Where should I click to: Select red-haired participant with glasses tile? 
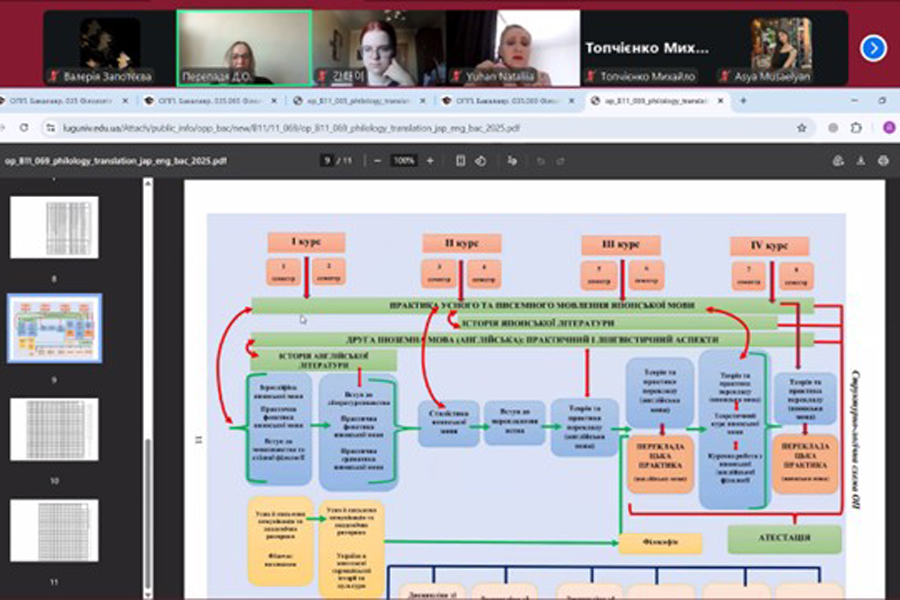coord(379,48)
